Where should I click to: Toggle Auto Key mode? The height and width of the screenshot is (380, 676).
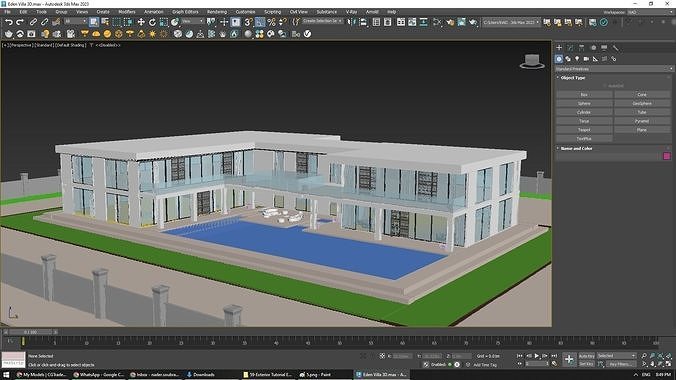586,356
